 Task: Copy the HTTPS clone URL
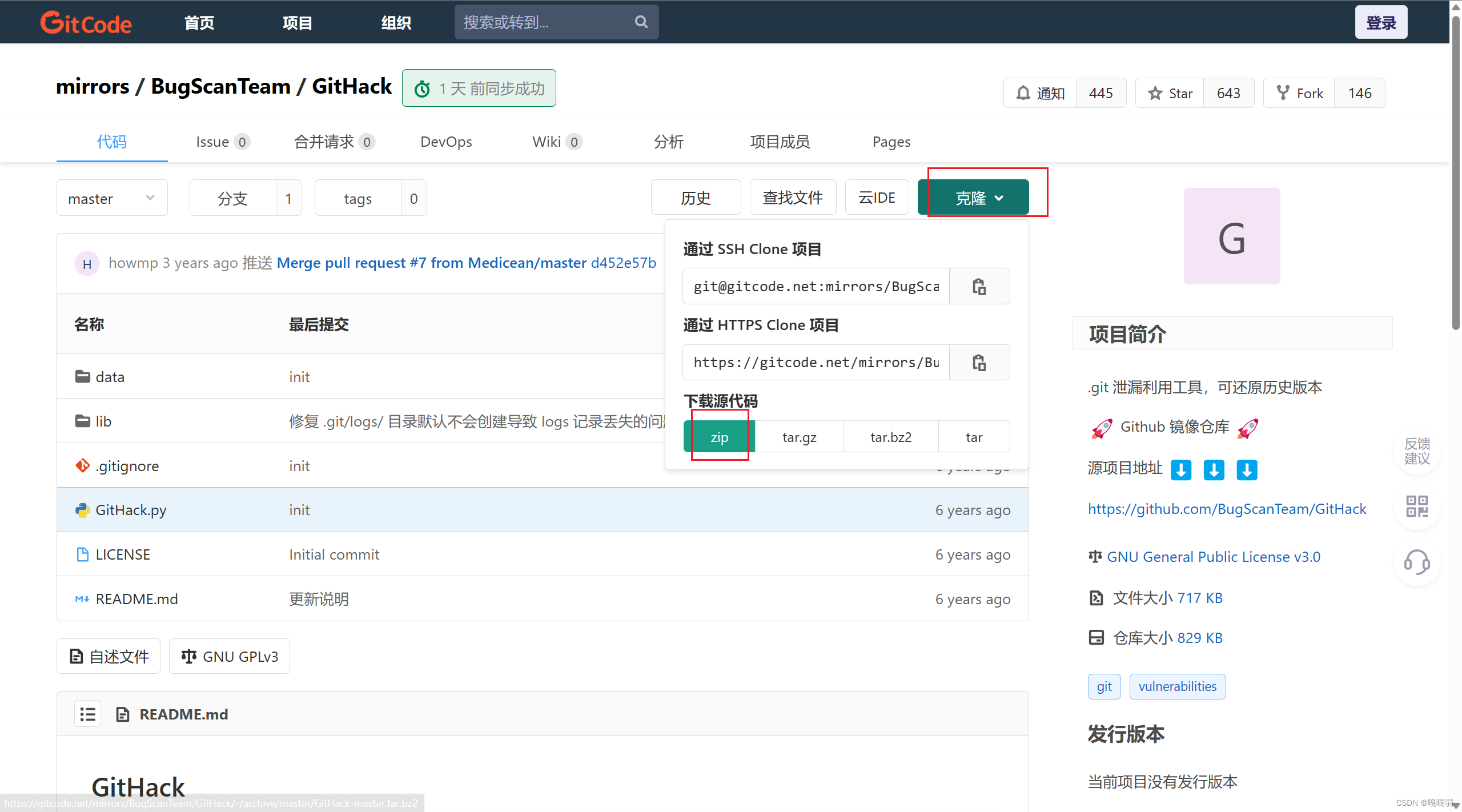tap(979, 363)
